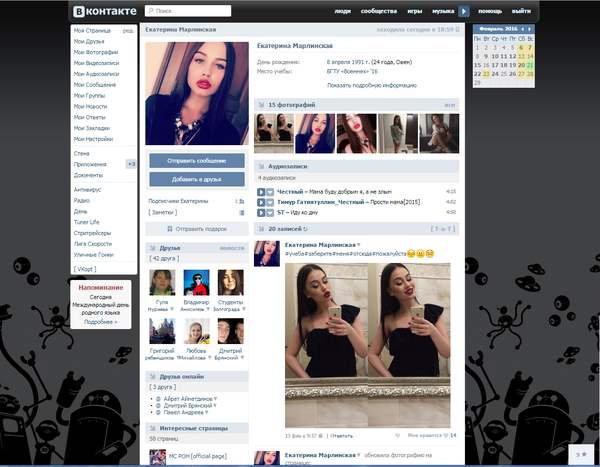Viewport: 600px width, 467px height.
Task: Open новости link in Друзья block
Action: (232, 248)
